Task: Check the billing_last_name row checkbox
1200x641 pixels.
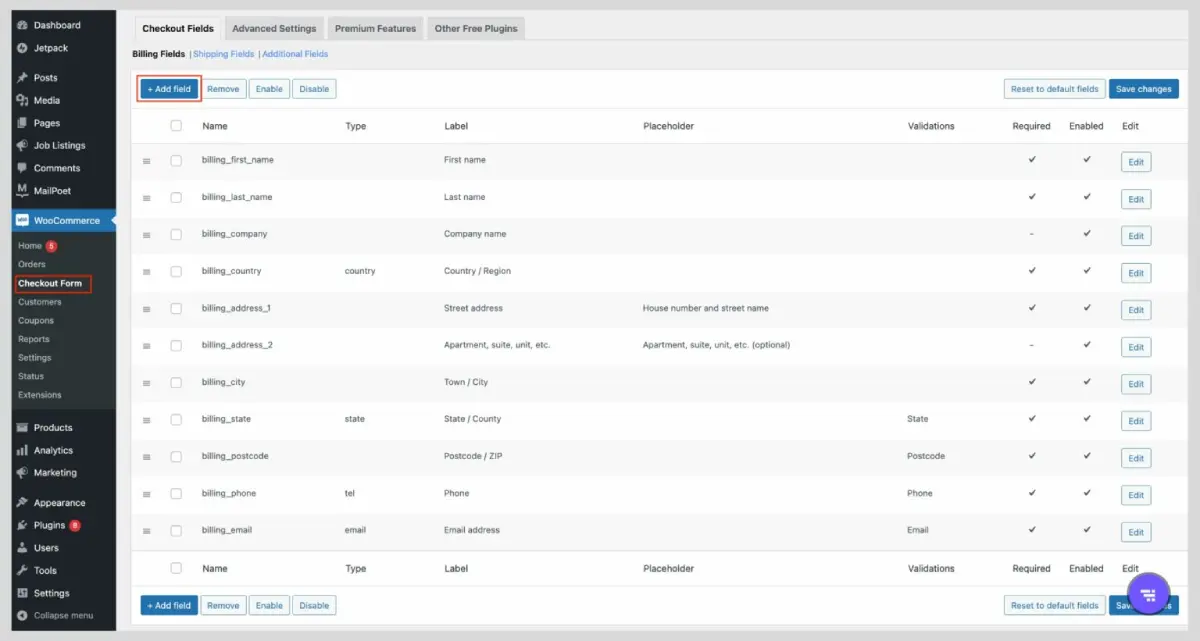Action: click(x=176, y=197)
